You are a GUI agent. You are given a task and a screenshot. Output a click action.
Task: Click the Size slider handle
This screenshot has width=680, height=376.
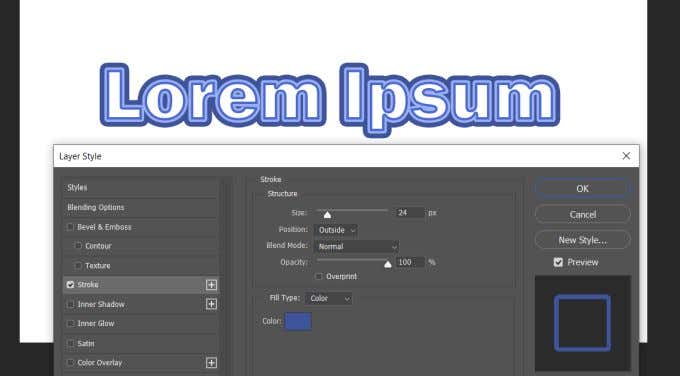point(327,215)
